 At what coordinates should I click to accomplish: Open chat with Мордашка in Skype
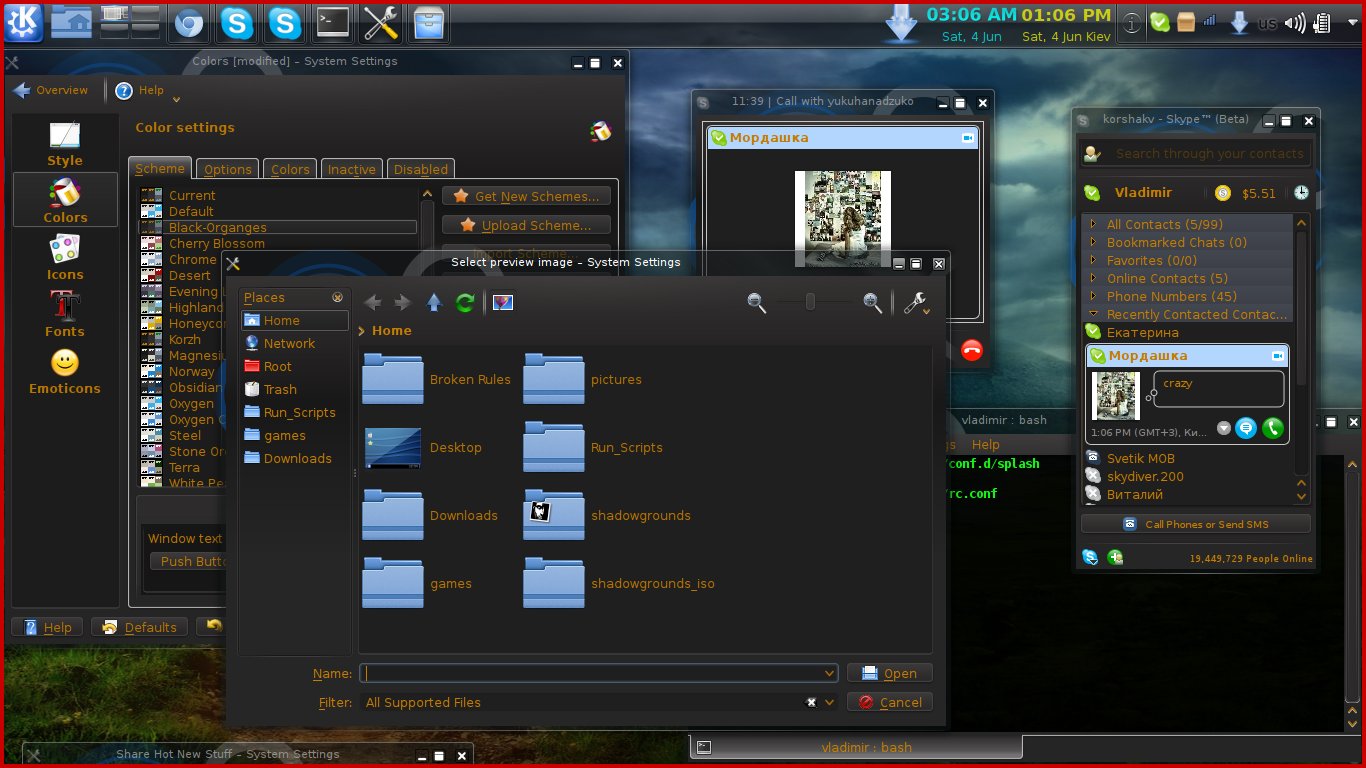click(x=1245, y=428)
